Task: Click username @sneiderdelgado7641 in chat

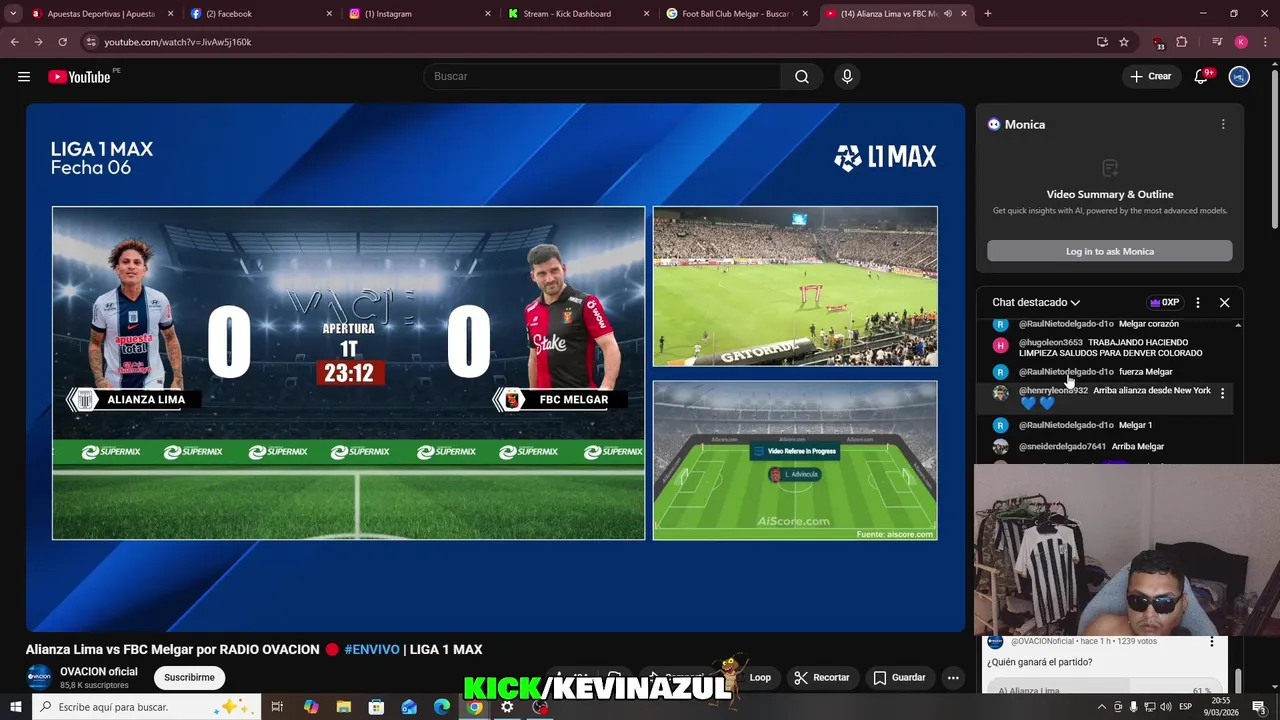Action: (1062, 447)
